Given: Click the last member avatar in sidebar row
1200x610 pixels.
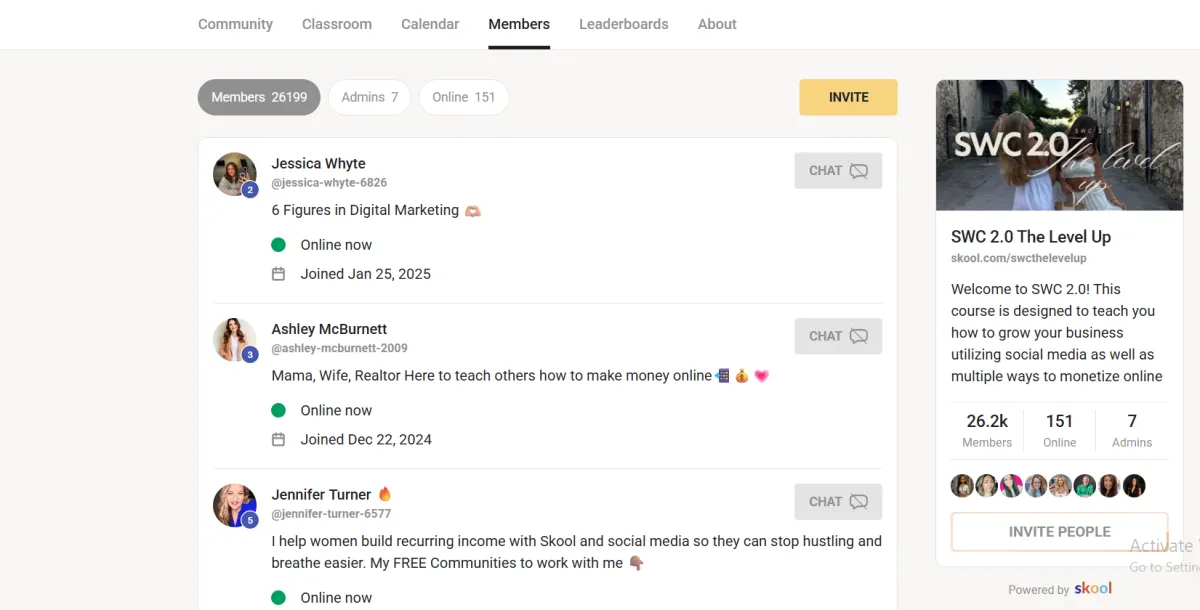Looking at the screenshot, I should pyautogui.click(x=1134, y=486).
